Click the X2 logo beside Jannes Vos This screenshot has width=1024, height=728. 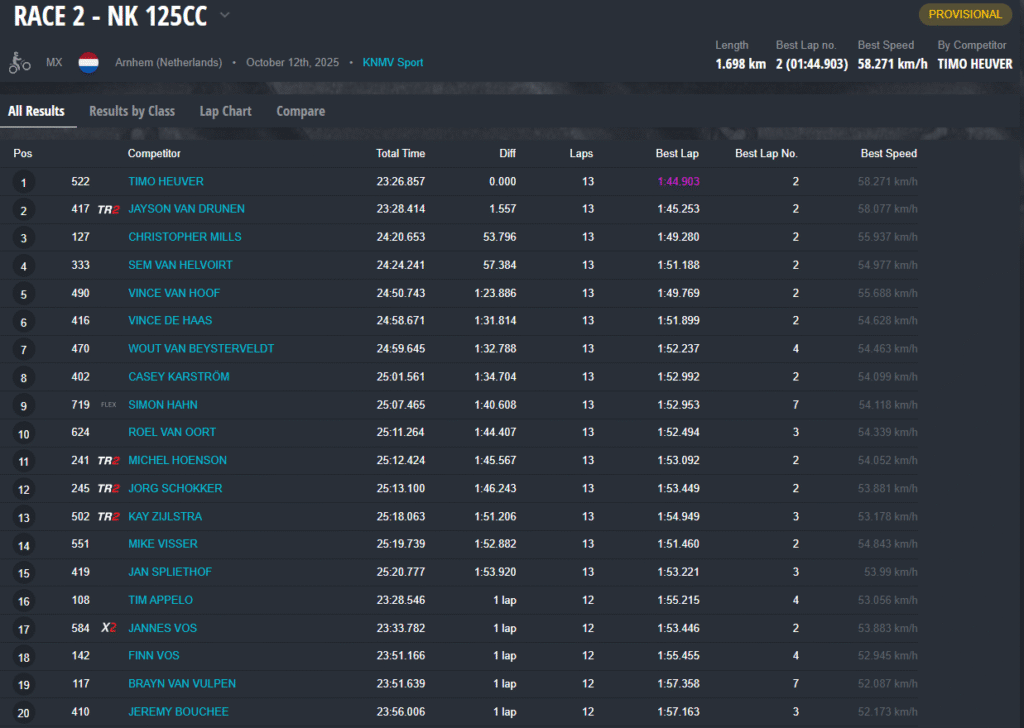108,628
